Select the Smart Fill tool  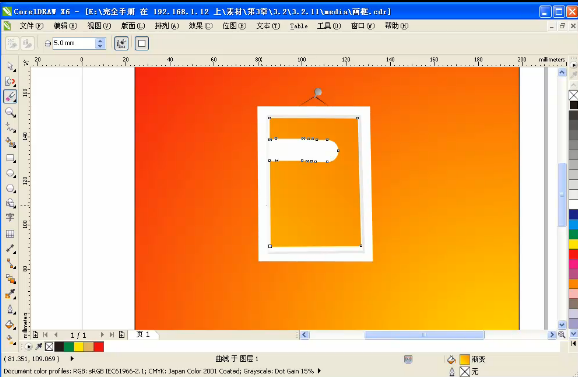[10, 143]
